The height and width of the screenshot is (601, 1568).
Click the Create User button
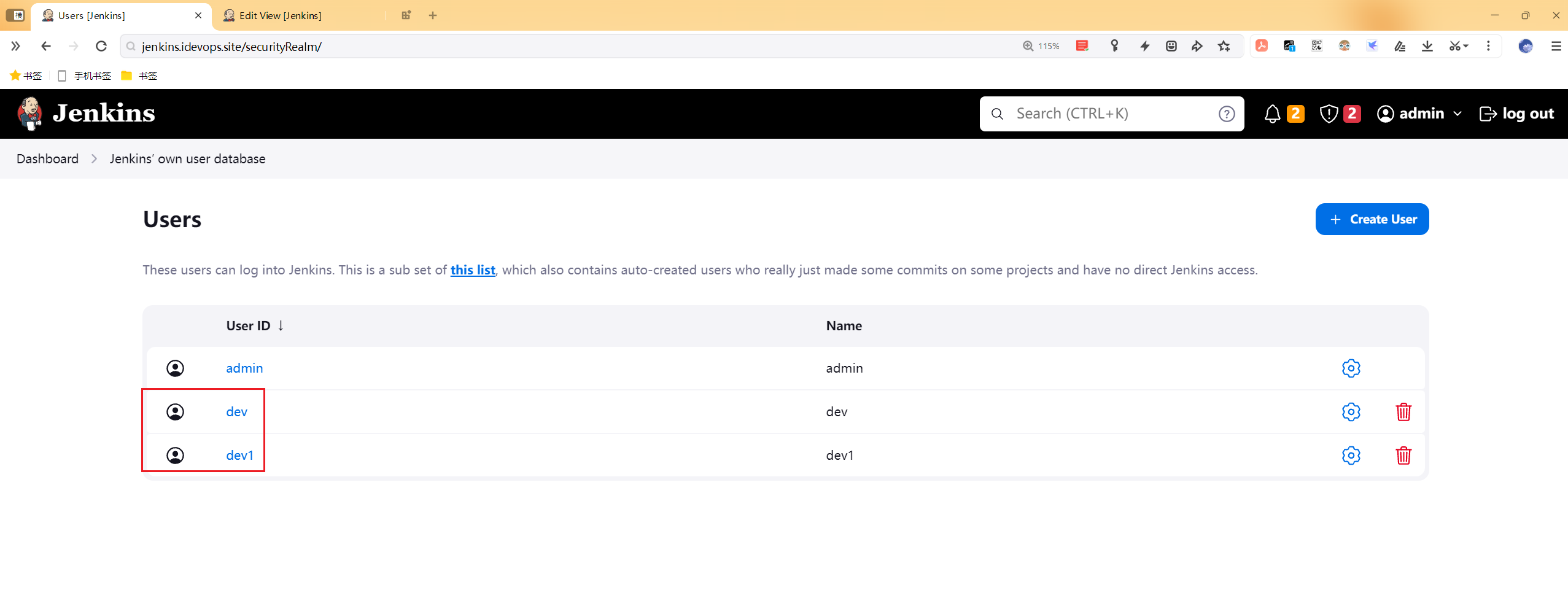point(1372,219)
